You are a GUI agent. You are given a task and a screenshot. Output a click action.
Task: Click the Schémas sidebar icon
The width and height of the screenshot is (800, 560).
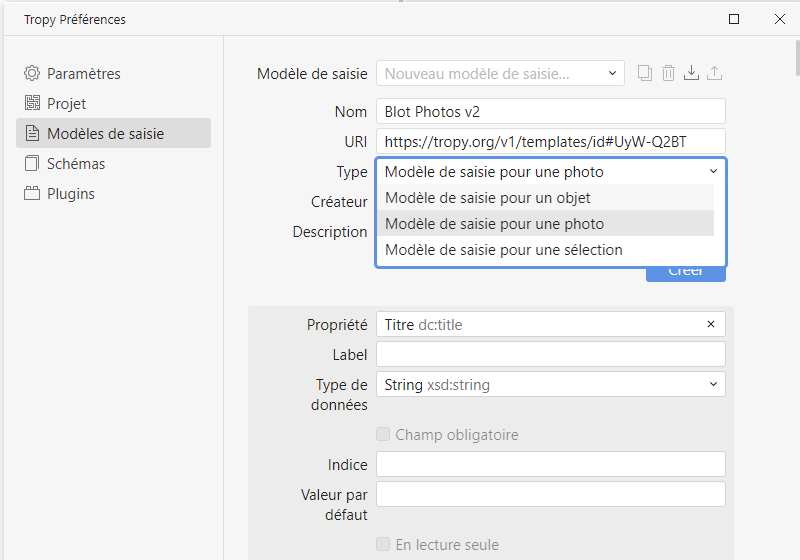coord(33,164)
